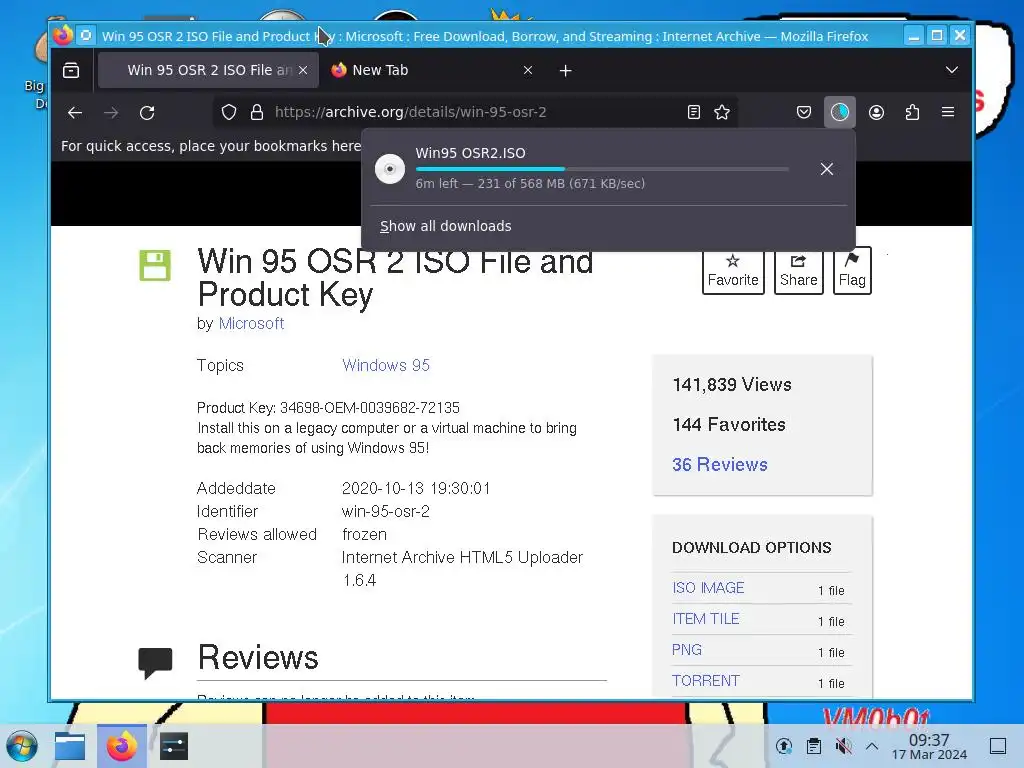
Task: Click the 141,839 Views text
Action: tap(731, 385)
